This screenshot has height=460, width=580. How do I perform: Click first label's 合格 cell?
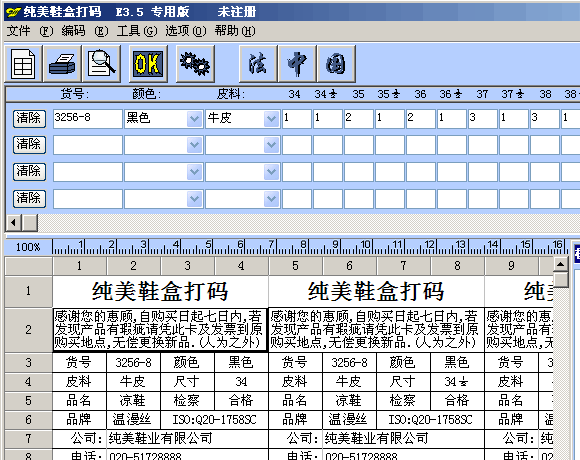(x=241, y=401)
